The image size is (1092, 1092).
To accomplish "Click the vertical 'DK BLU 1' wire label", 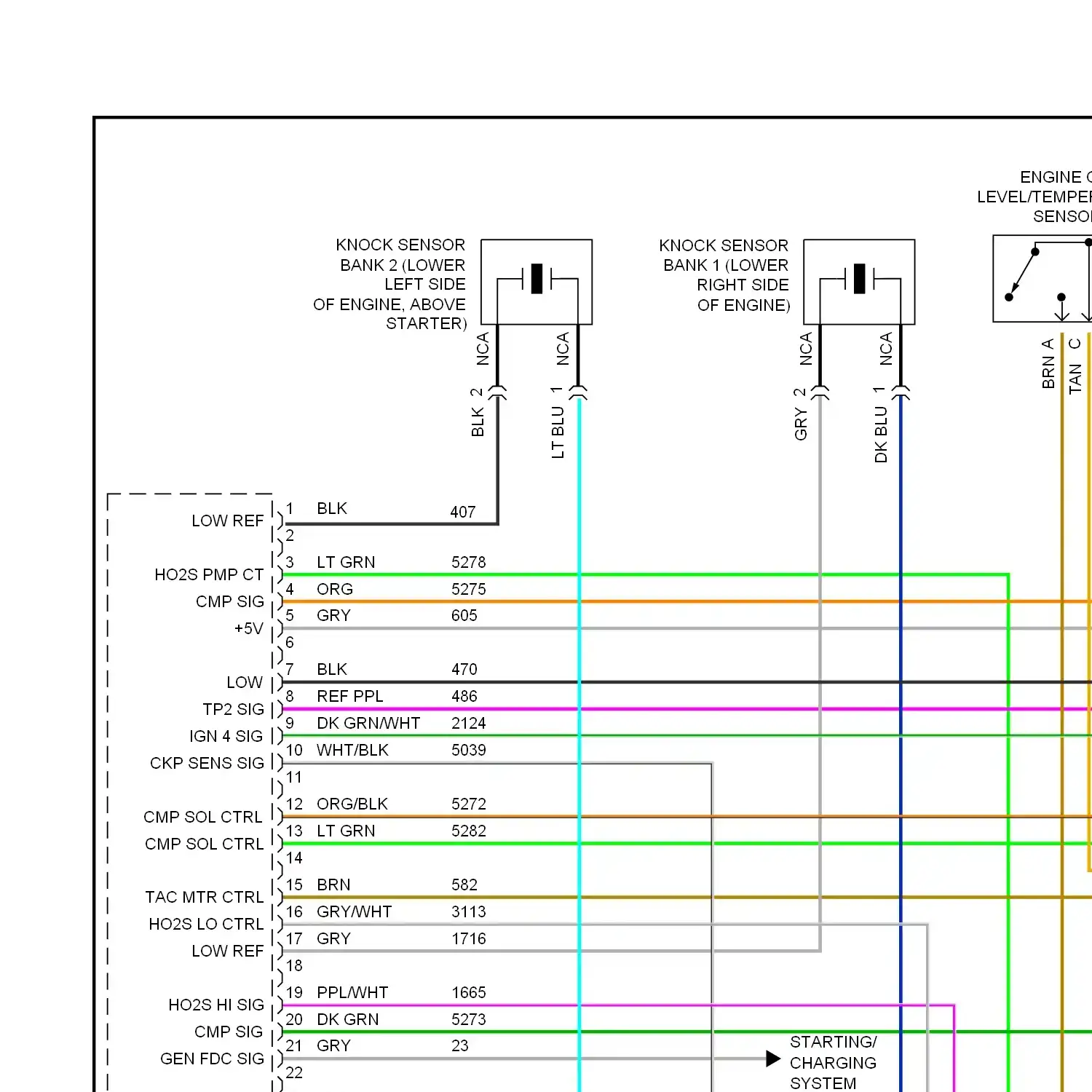I will (x=881, y=424).
